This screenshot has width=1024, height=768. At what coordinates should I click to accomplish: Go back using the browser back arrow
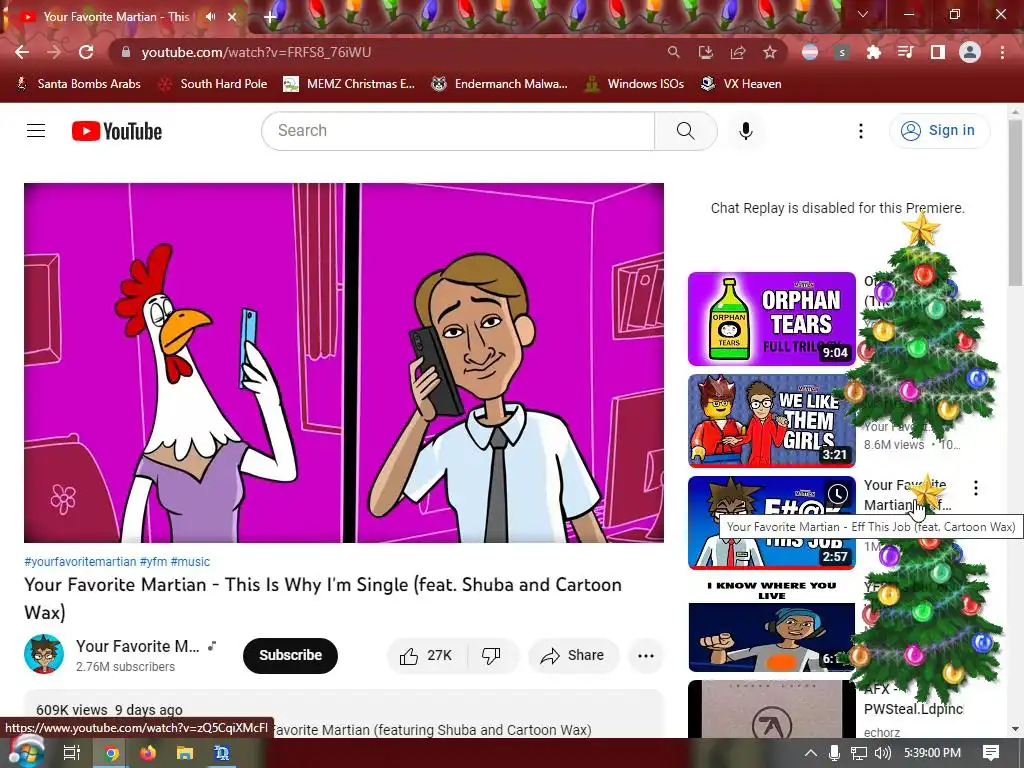[x=22, y=52]
